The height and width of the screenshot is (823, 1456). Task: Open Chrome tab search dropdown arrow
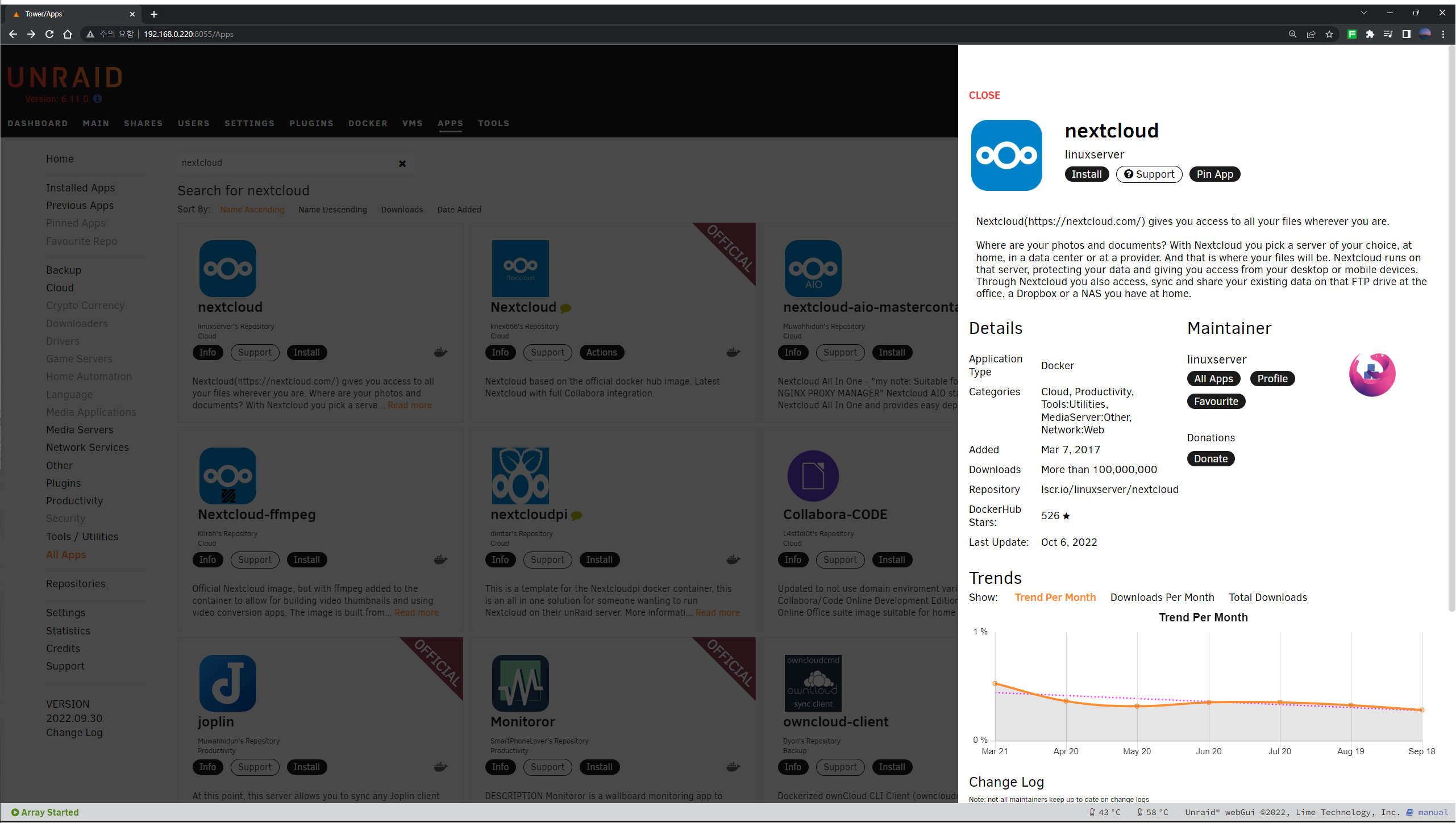(x=1363, y=12)
